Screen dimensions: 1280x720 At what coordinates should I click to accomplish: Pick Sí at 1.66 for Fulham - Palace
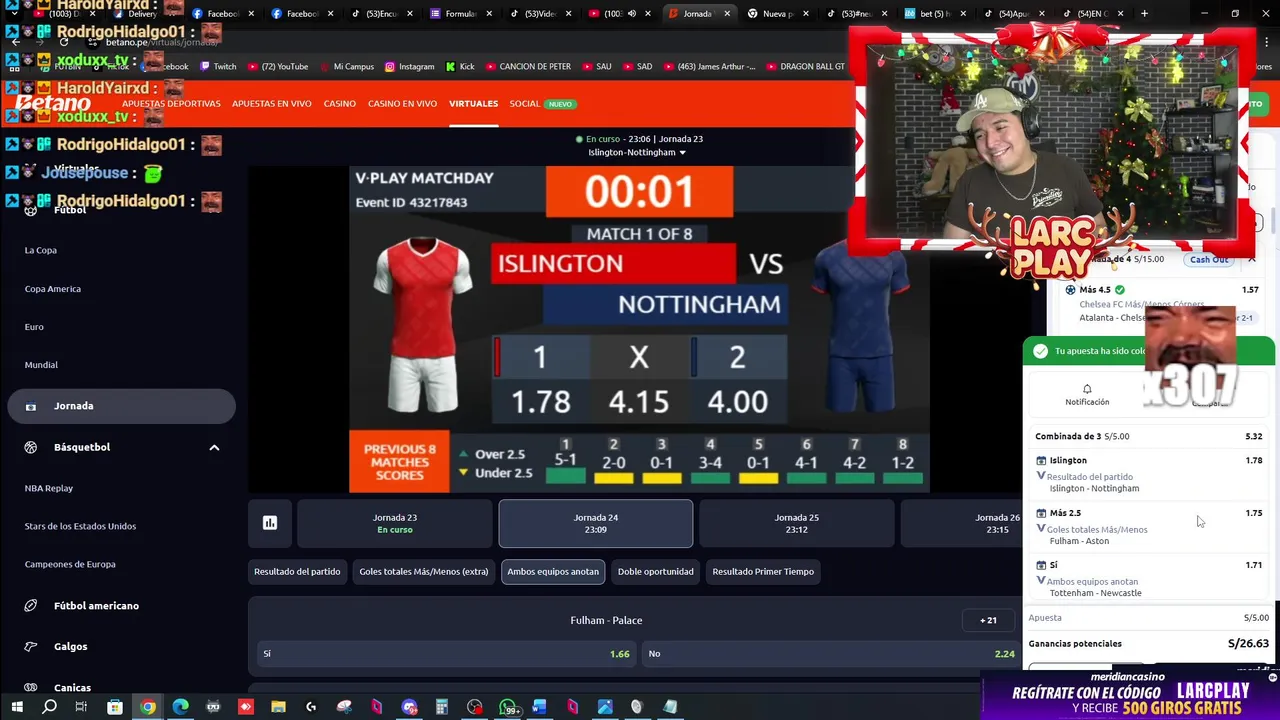pos(446,654)
